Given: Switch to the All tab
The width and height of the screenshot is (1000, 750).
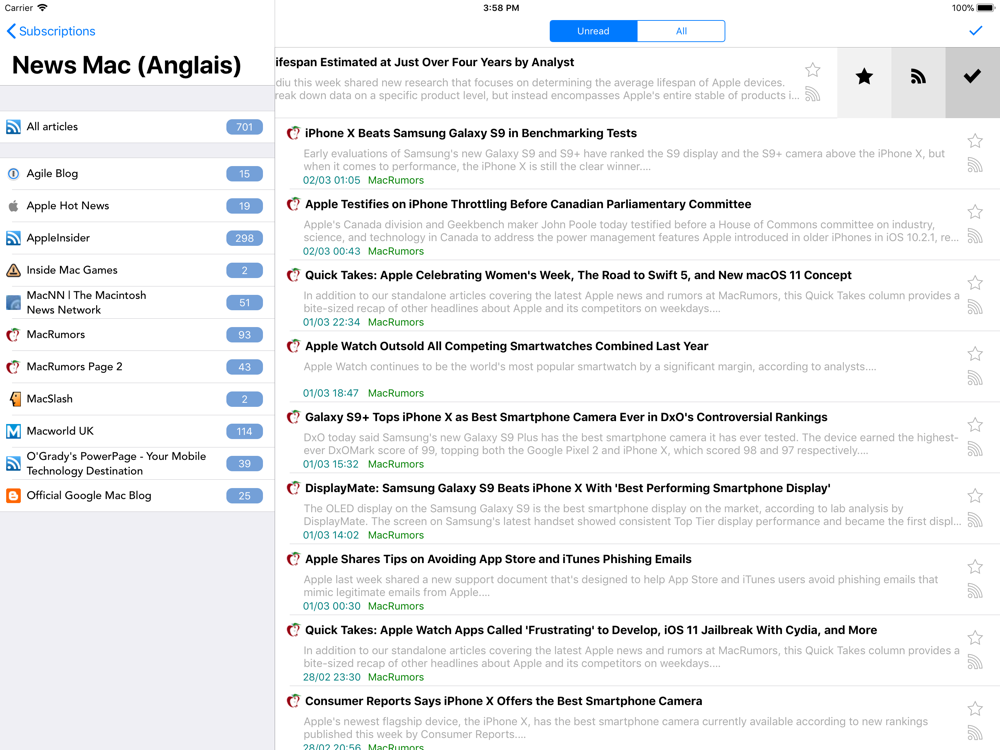Looking at the screenshot, I should pyautogui.click(x=681, y=31).
